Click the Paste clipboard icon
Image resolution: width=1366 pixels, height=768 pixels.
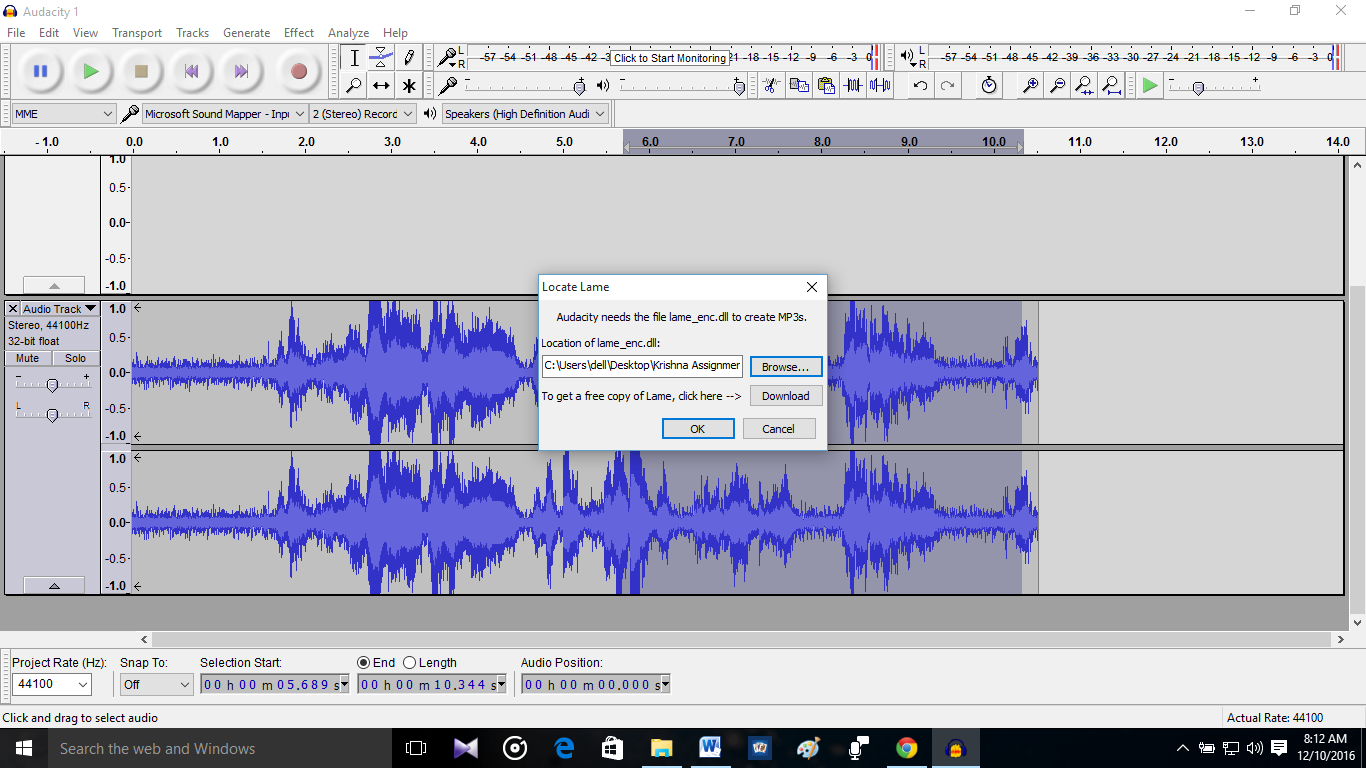coord(825,85)
